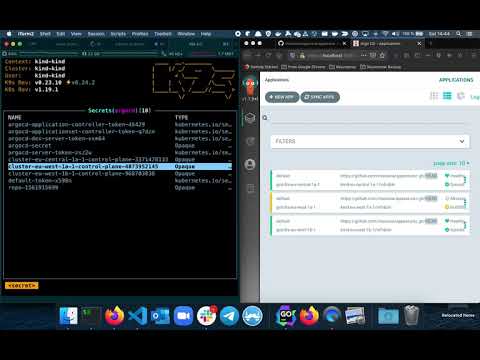This screenshot has width=480, height=360.
Task: Open the iTerm2 application menu
Action: (x=26, y=34)
